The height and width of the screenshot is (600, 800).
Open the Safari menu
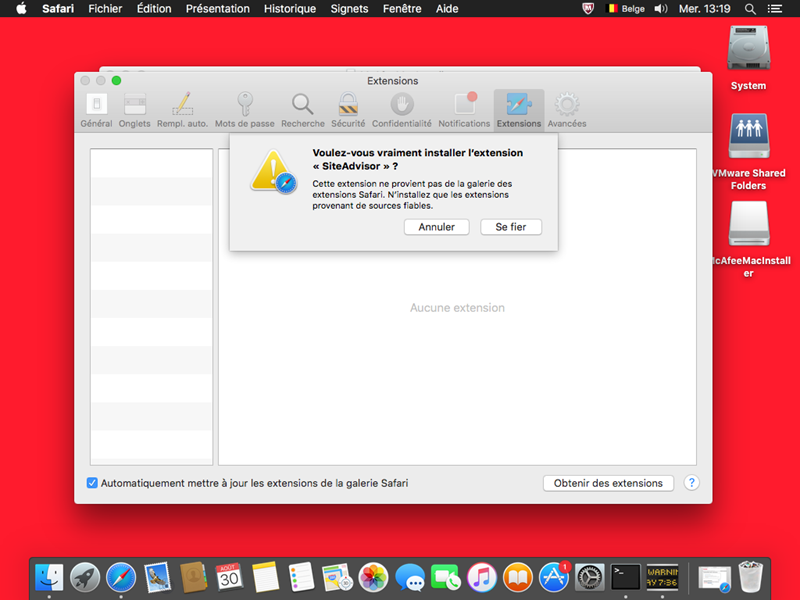58,9
